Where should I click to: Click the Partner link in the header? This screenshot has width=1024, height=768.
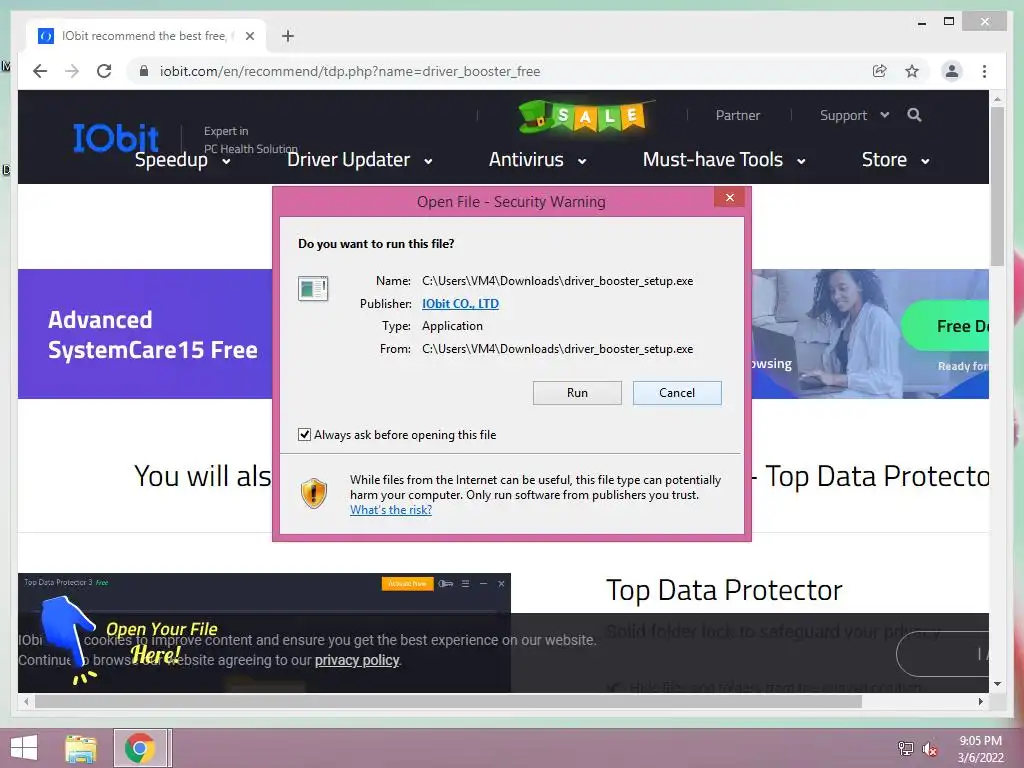click(737, 116)
